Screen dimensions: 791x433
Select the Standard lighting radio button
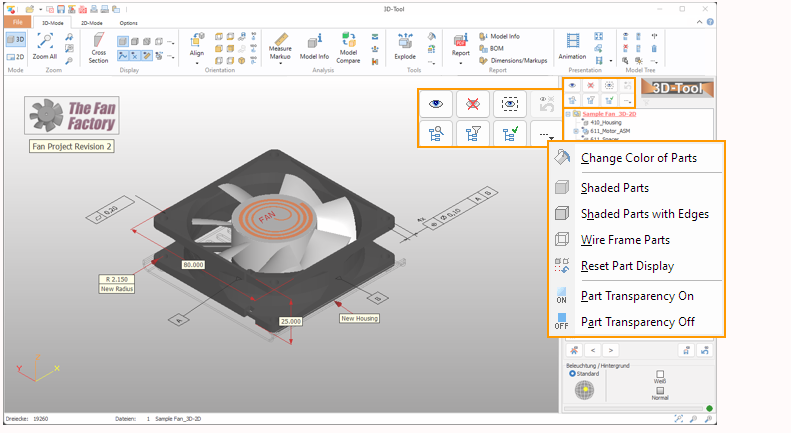[x=571, y=374]
